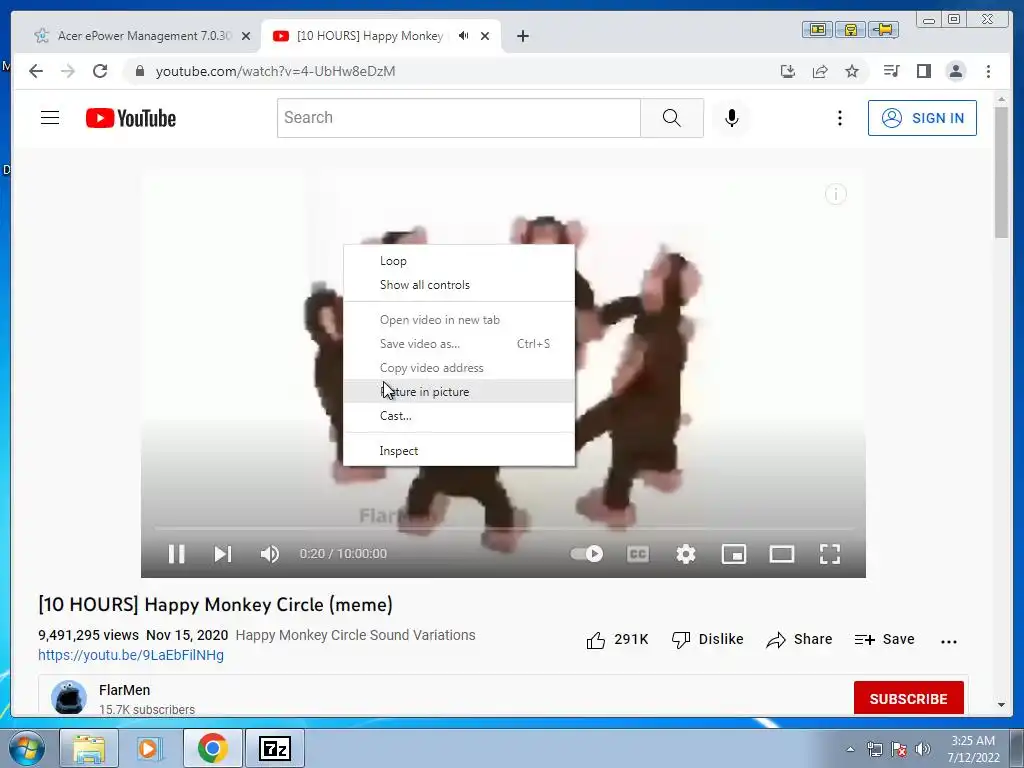This screenshot has width=1024, height=768.
Task: Open Windows Explorer from the taskbar
Action: [x=89, y=748]
